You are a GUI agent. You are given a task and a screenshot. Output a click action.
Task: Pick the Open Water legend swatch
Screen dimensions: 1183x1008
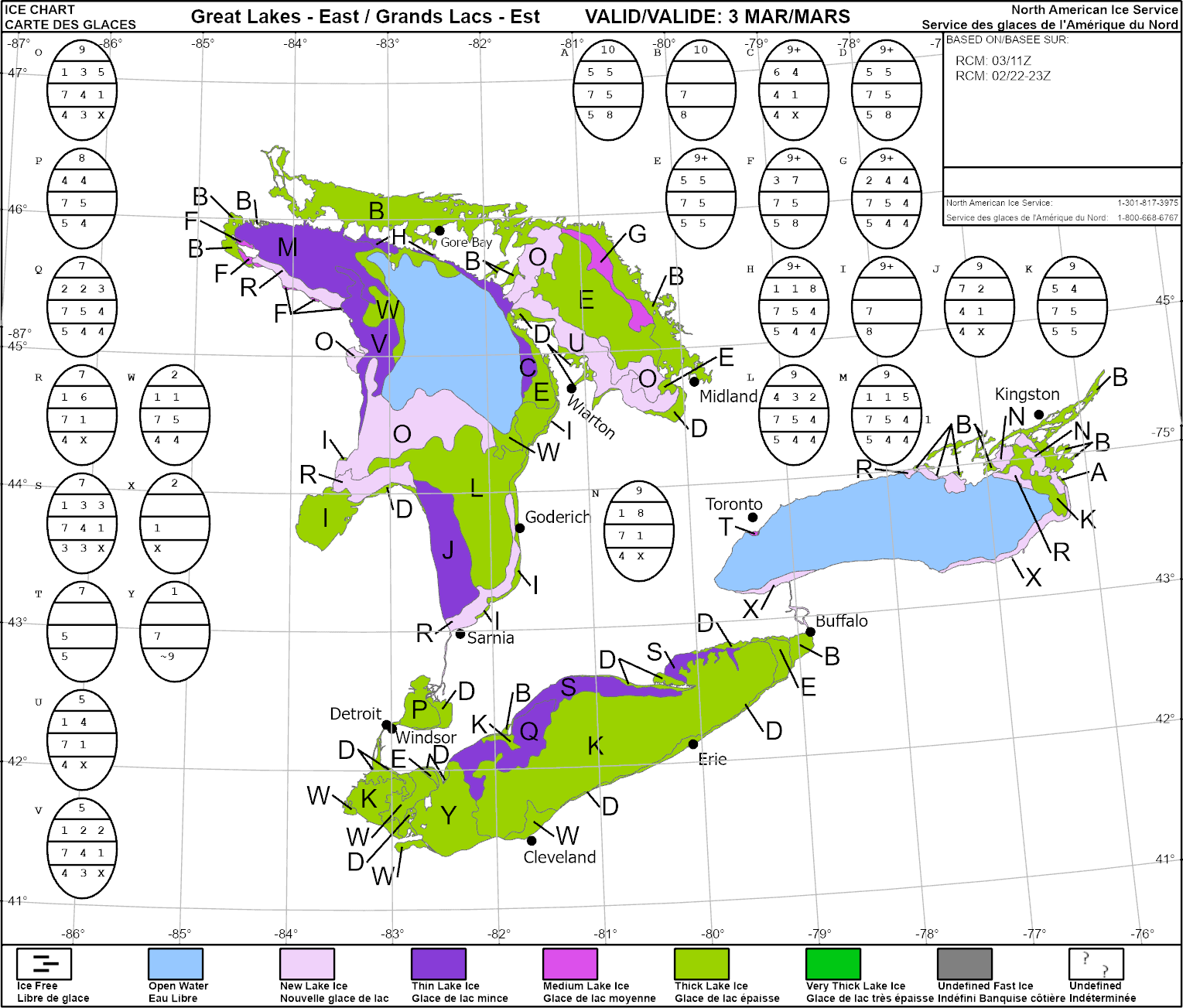click(176, 964)
